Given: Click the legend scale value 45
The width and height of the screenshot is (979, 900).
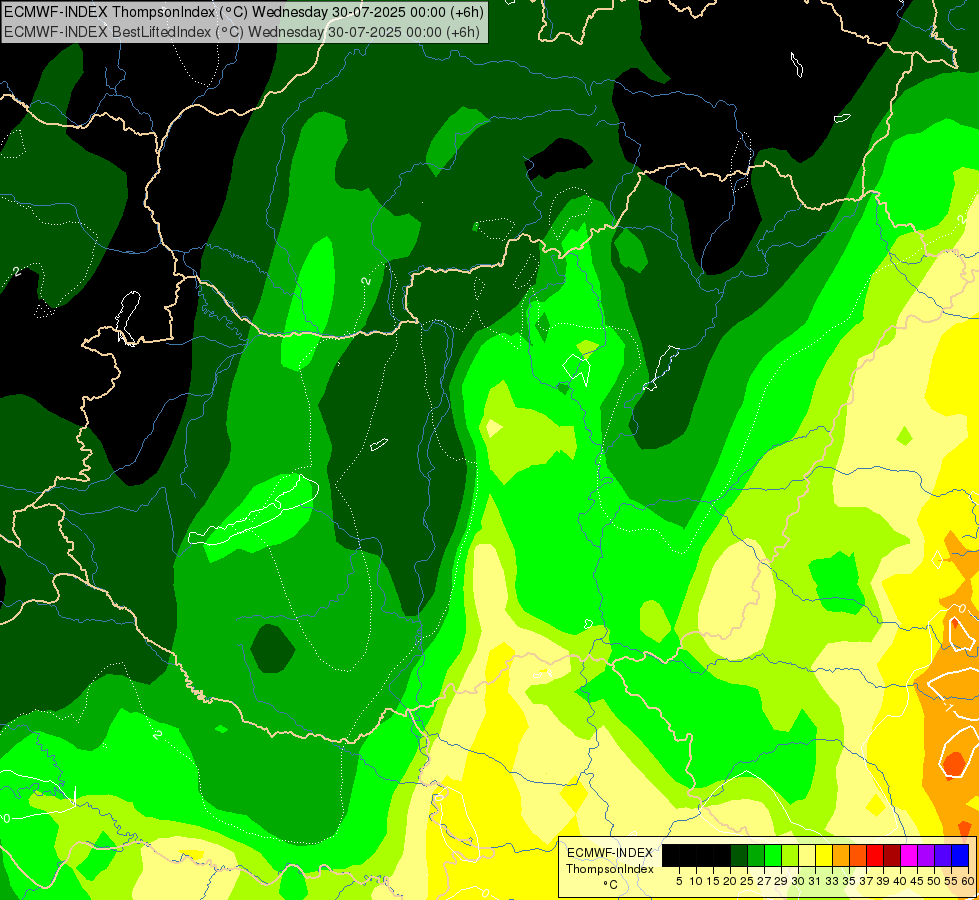Looking at the screenshot, I should (x=917, y=881).
